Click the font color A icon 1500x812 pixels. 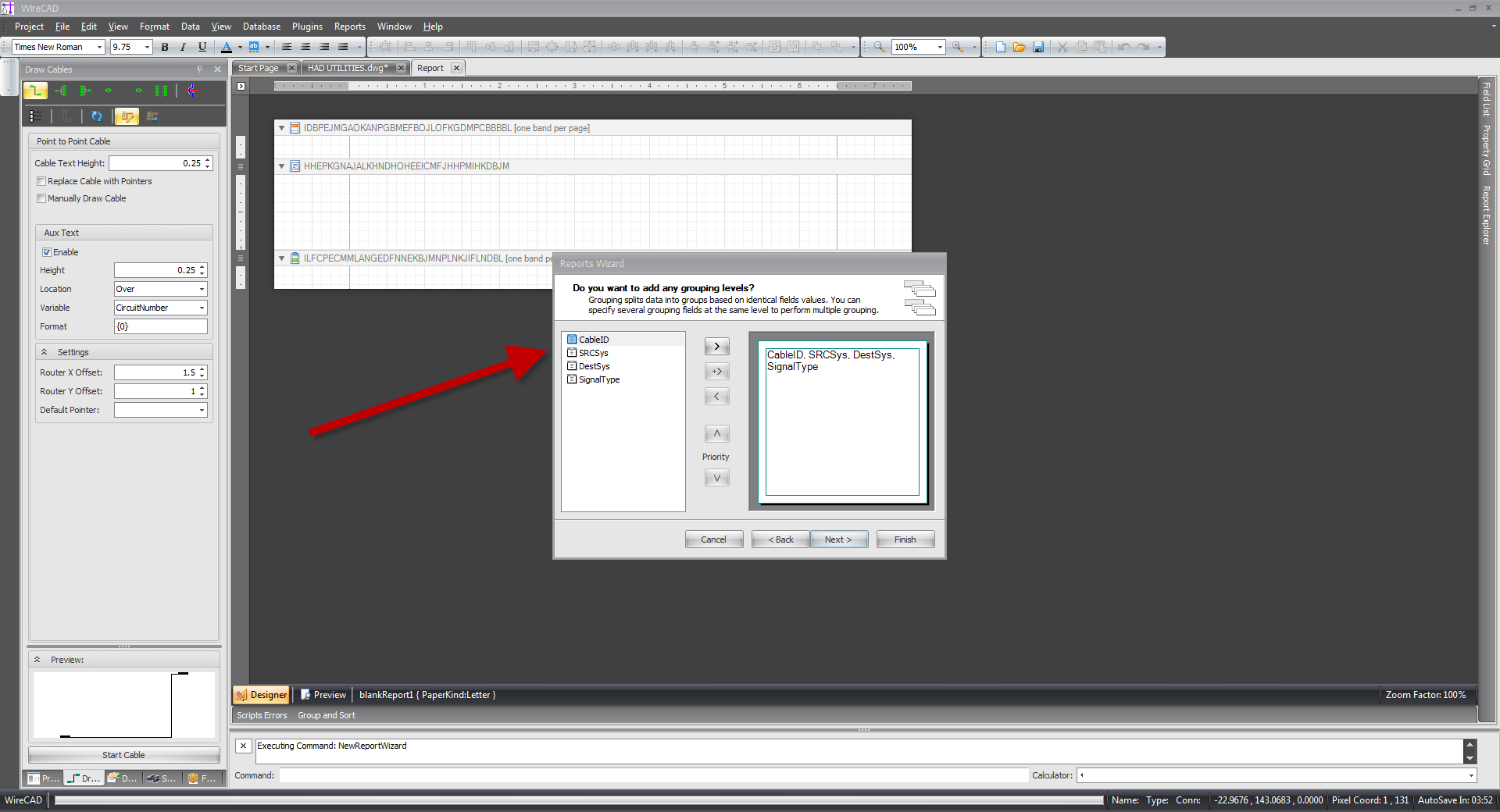tap(227, 47)
